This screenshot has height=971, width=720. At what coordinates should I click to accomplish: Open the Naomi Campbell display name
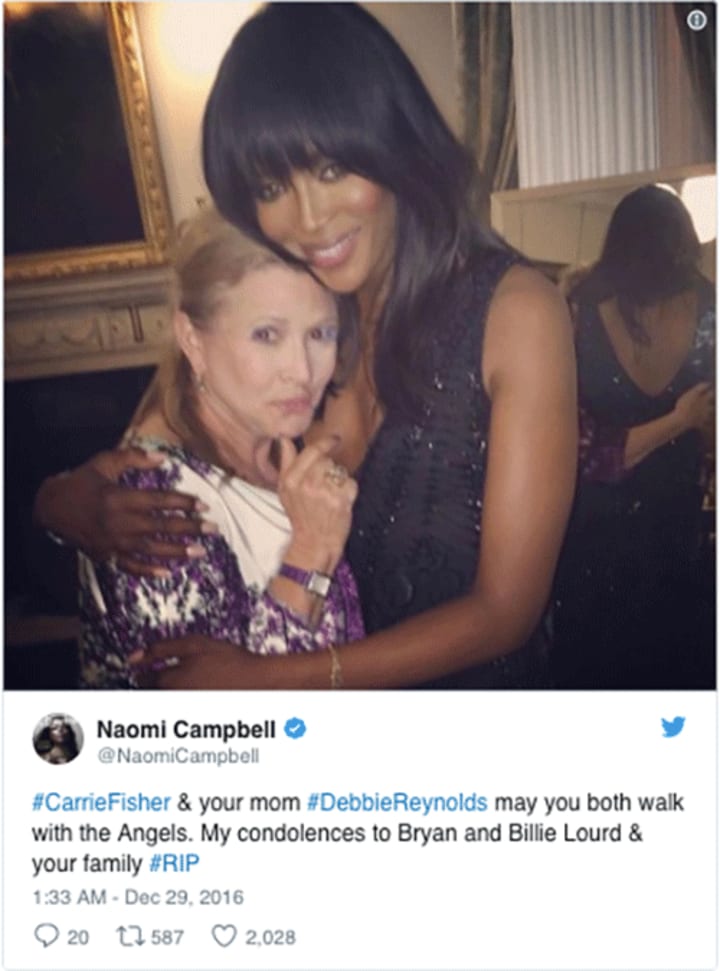[x=186, y=729]
